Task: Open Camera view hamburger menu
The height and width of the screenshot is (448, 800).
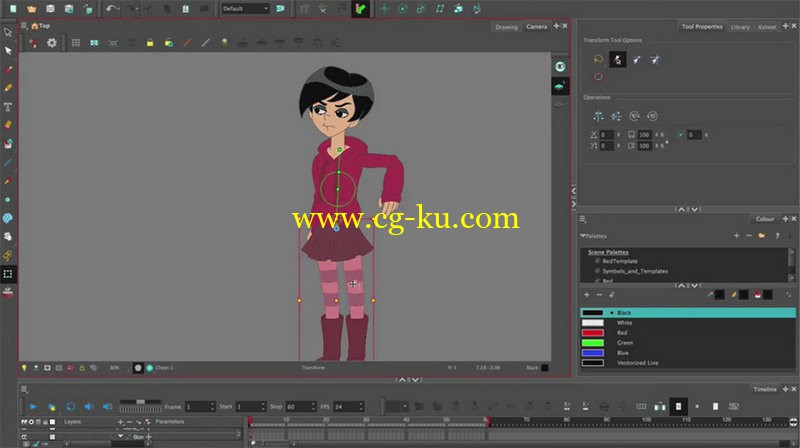Action: coord(24,26)
